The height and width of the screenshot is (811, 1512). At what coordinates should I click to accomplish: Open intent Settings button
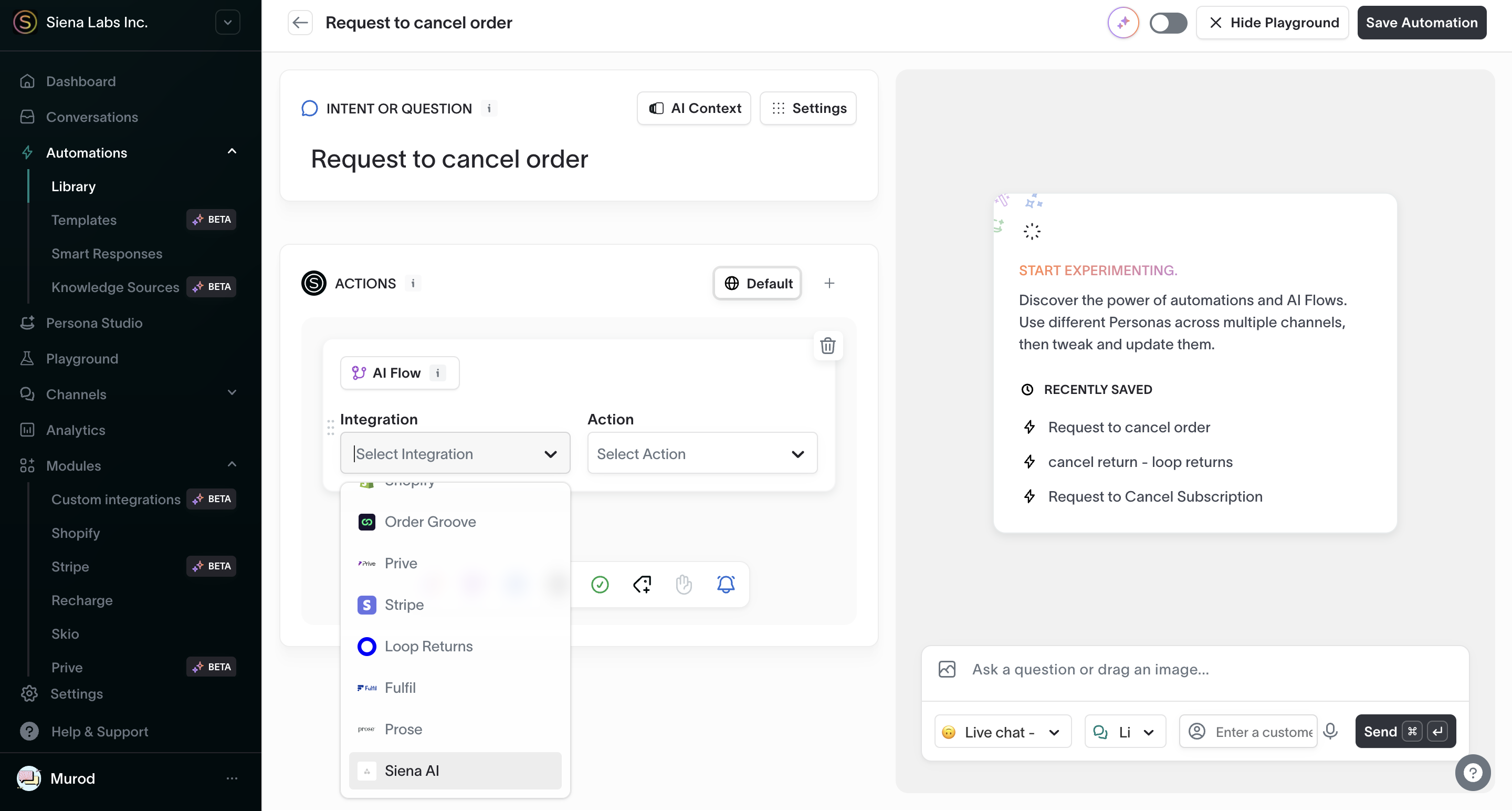(807, 108)
